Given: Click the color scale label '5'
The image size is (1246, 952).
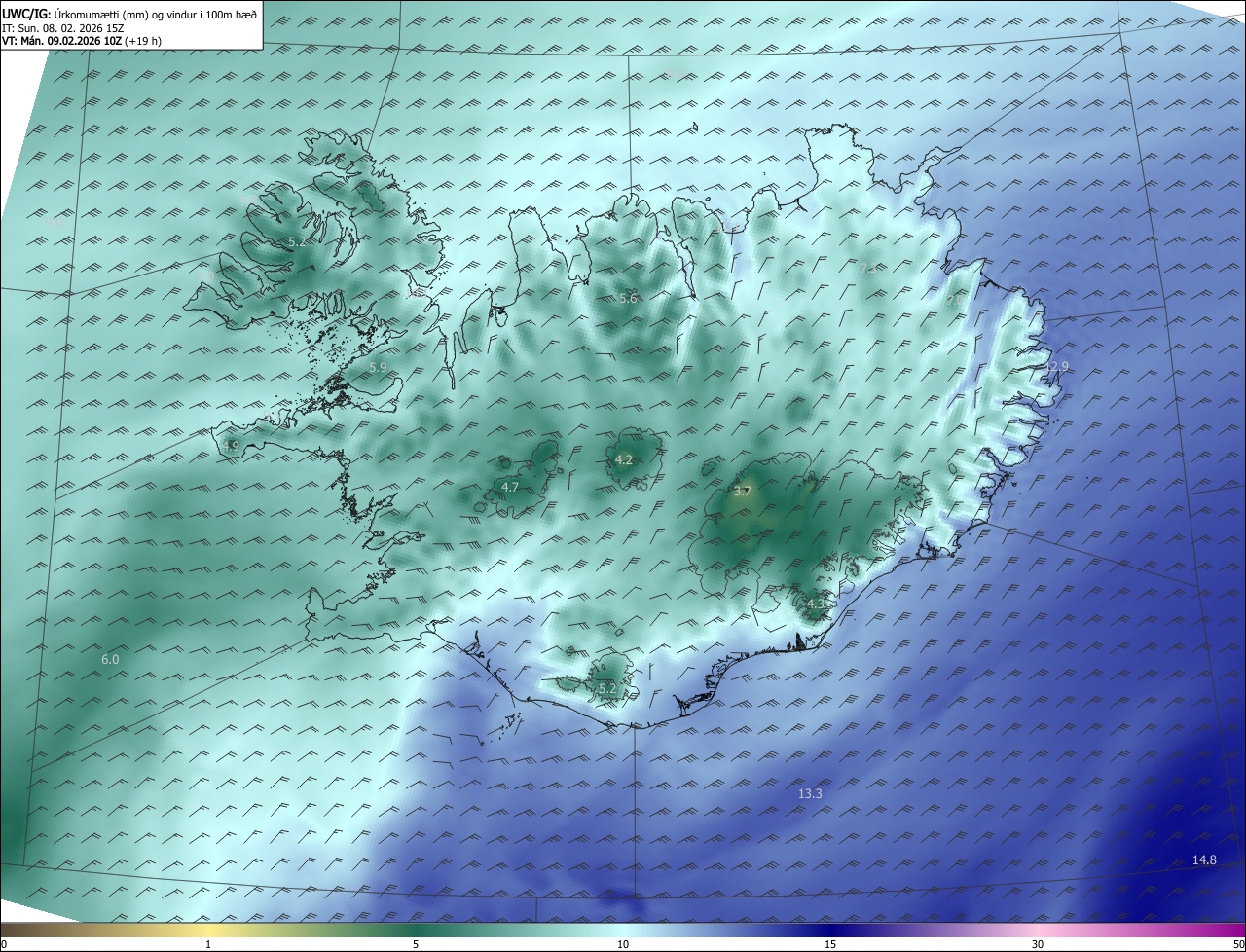Looking at the screenshot, I should tap(416, 944).
